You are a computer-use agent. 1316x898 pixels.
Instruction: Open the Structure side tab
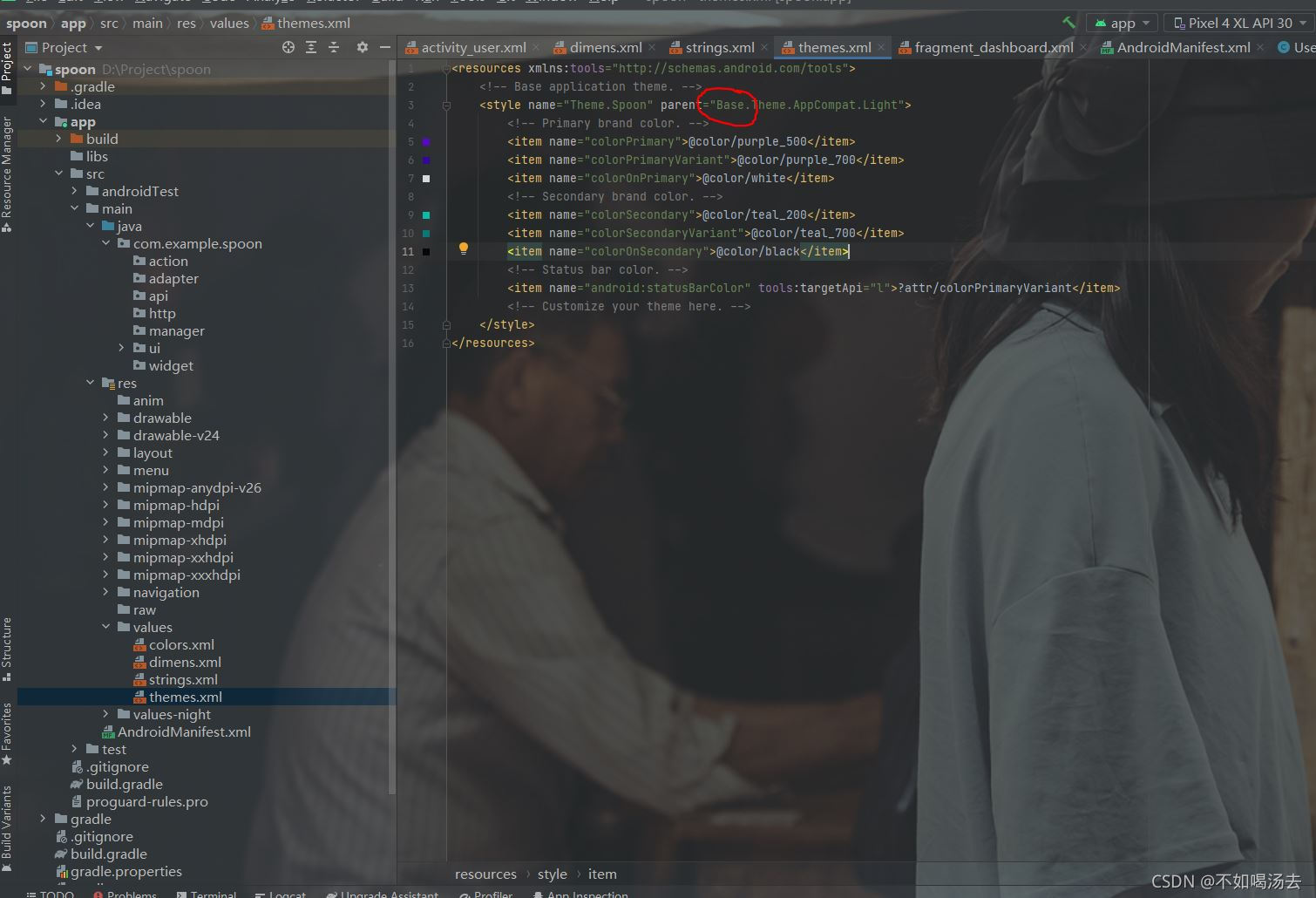tap(7, 650)
